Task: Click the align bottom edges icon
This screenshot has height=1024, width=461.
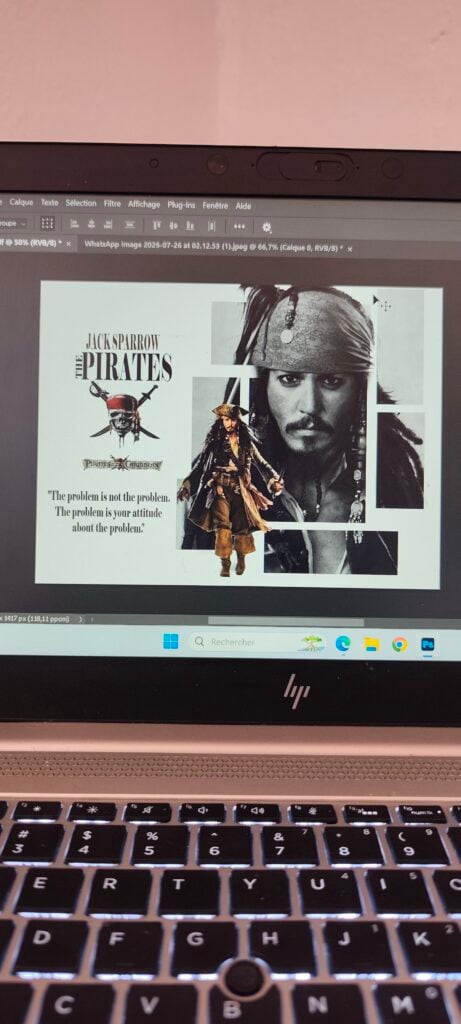Action: coord(190,226)
